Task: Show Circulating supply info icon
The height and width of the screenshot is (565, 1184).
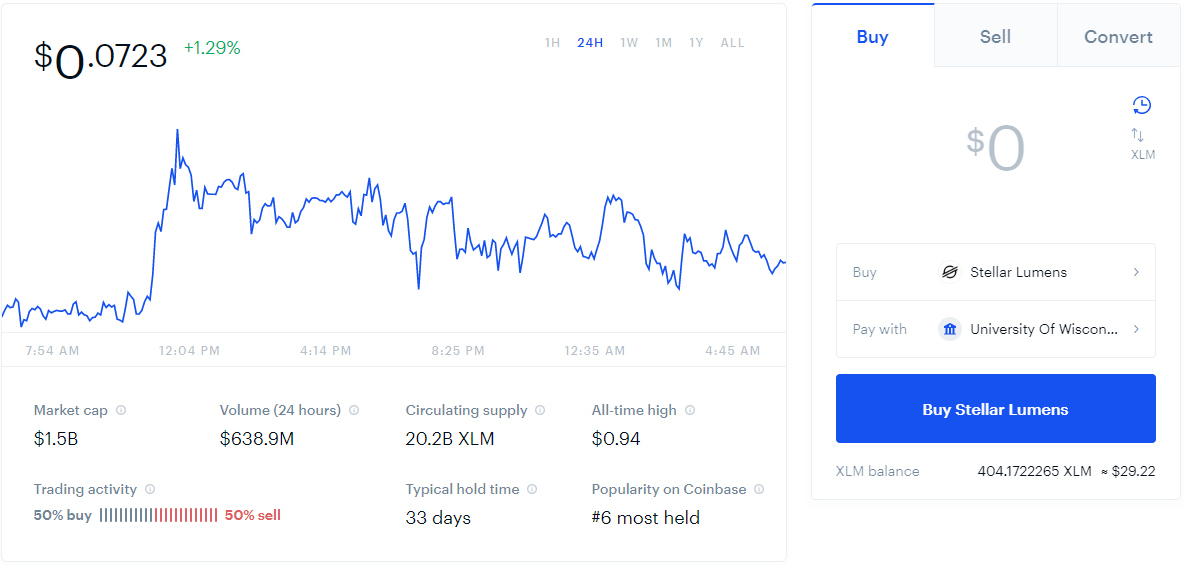Action: (x=540, y=410)
